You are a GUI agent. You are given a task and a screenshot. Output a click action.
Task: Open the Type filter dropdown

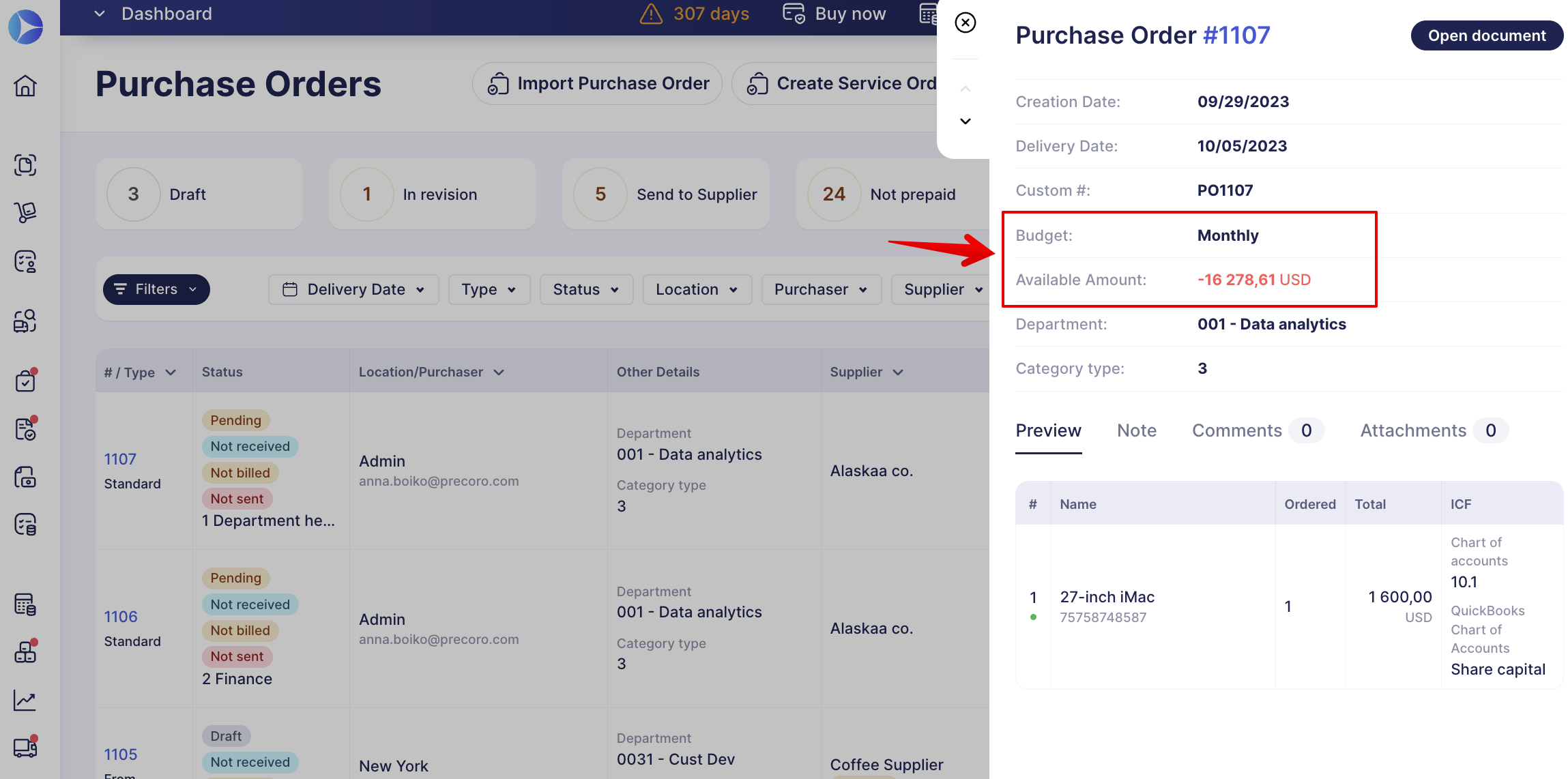pos(489,289)
